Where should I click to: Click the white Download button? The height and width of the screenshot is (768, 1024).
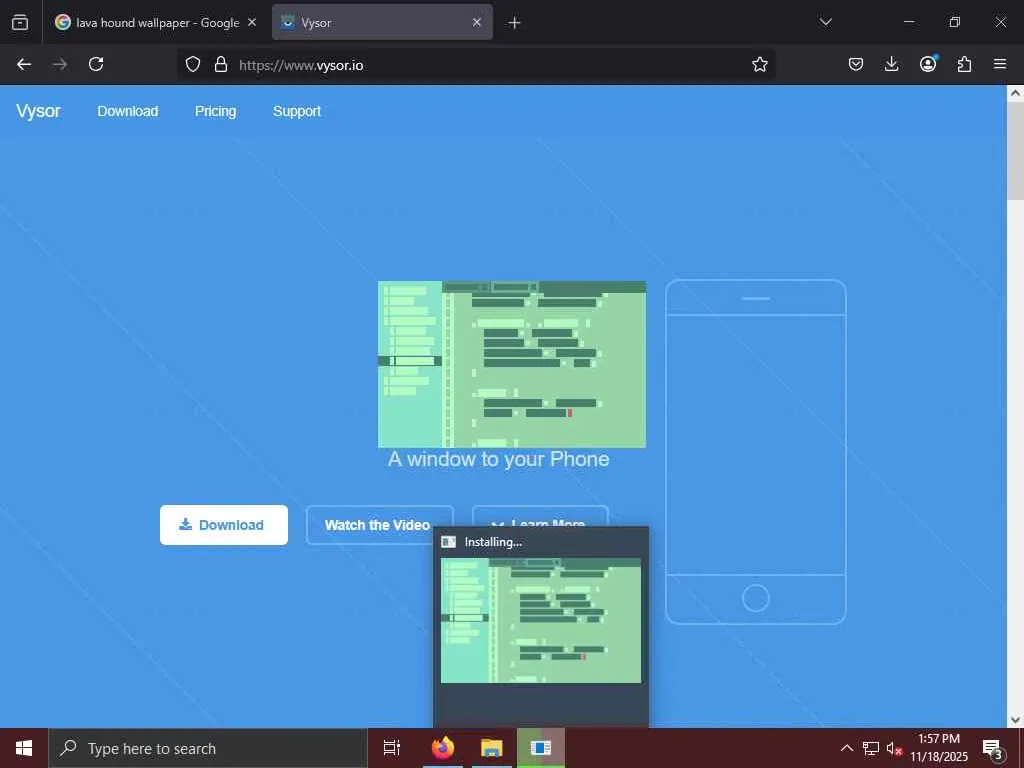coord(224,525)
